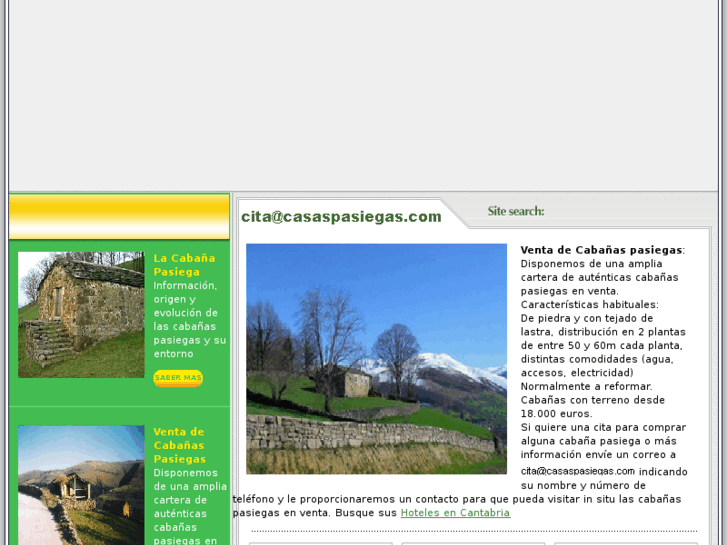Click the sidebar text 'Información, origen y'

tap(185, 292)
